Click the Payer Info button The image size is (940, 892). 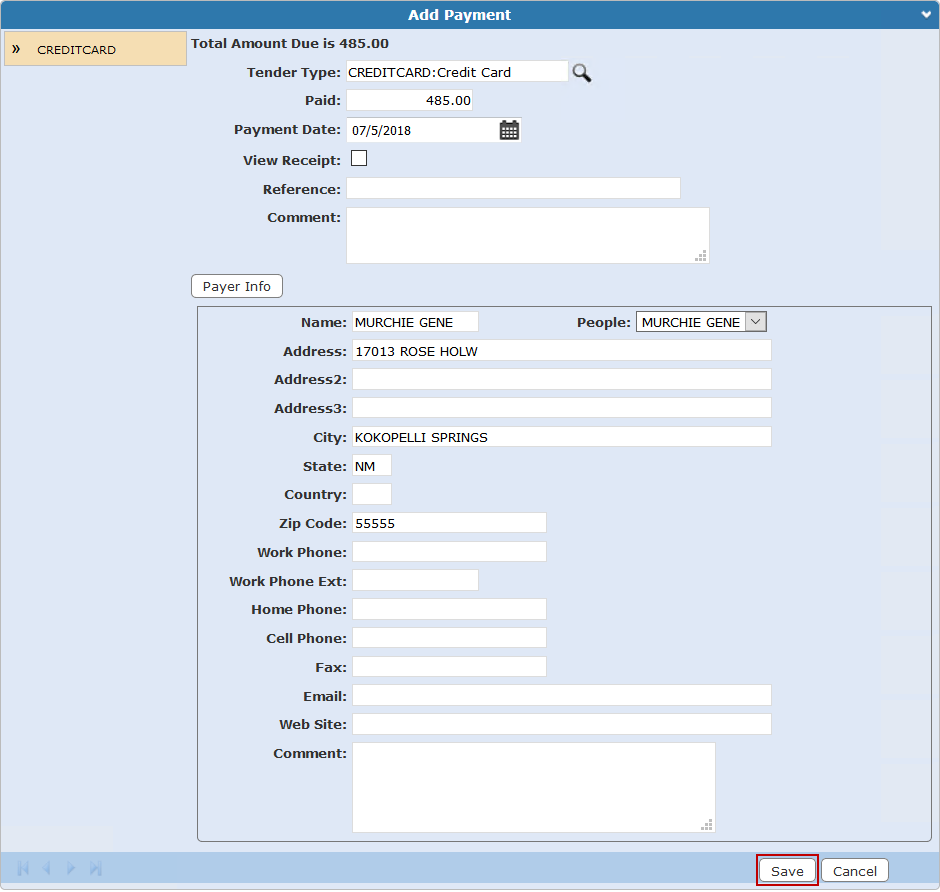(x=237, y=286)
